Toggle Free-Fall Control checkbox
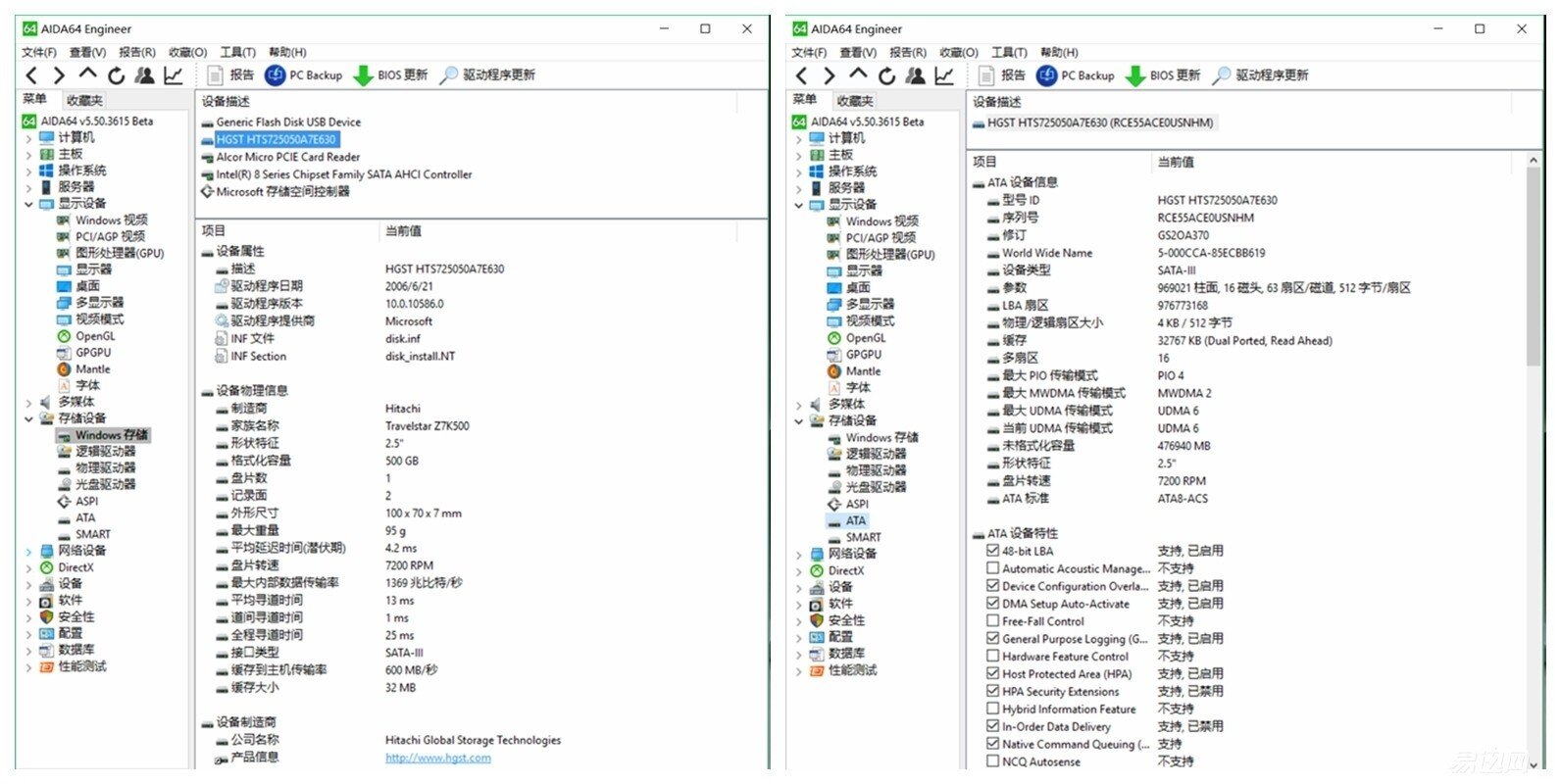1561x784 pixels. 992,621
